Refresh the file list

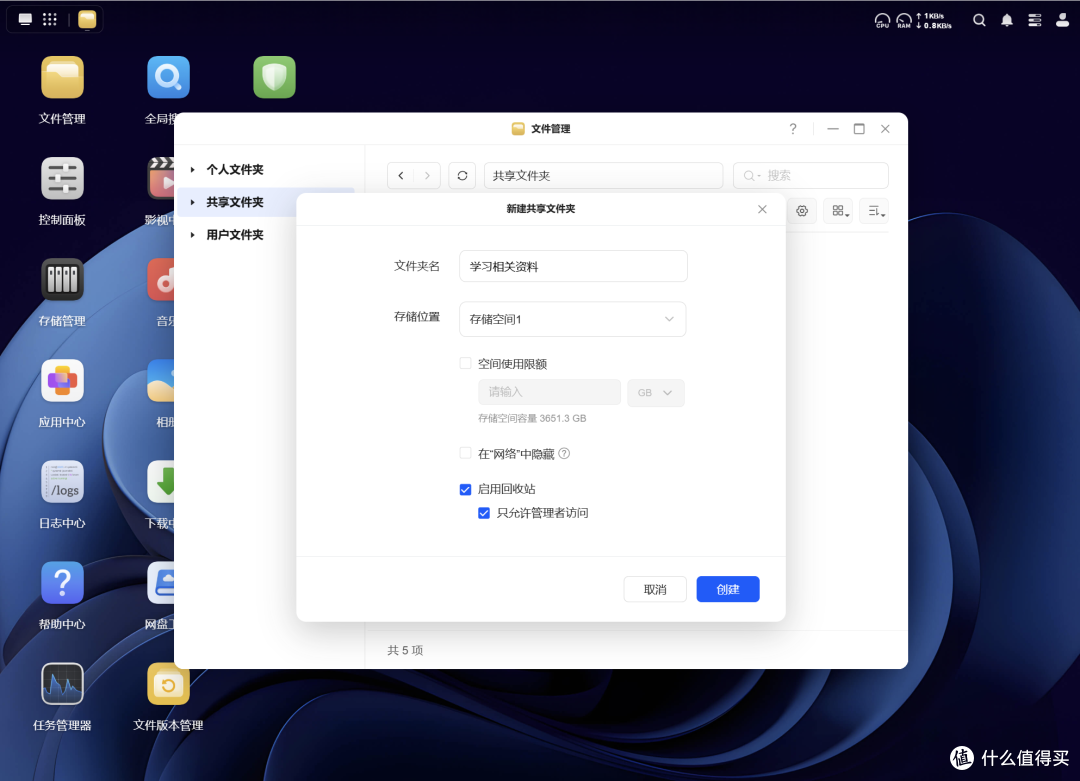pos(462,176)
